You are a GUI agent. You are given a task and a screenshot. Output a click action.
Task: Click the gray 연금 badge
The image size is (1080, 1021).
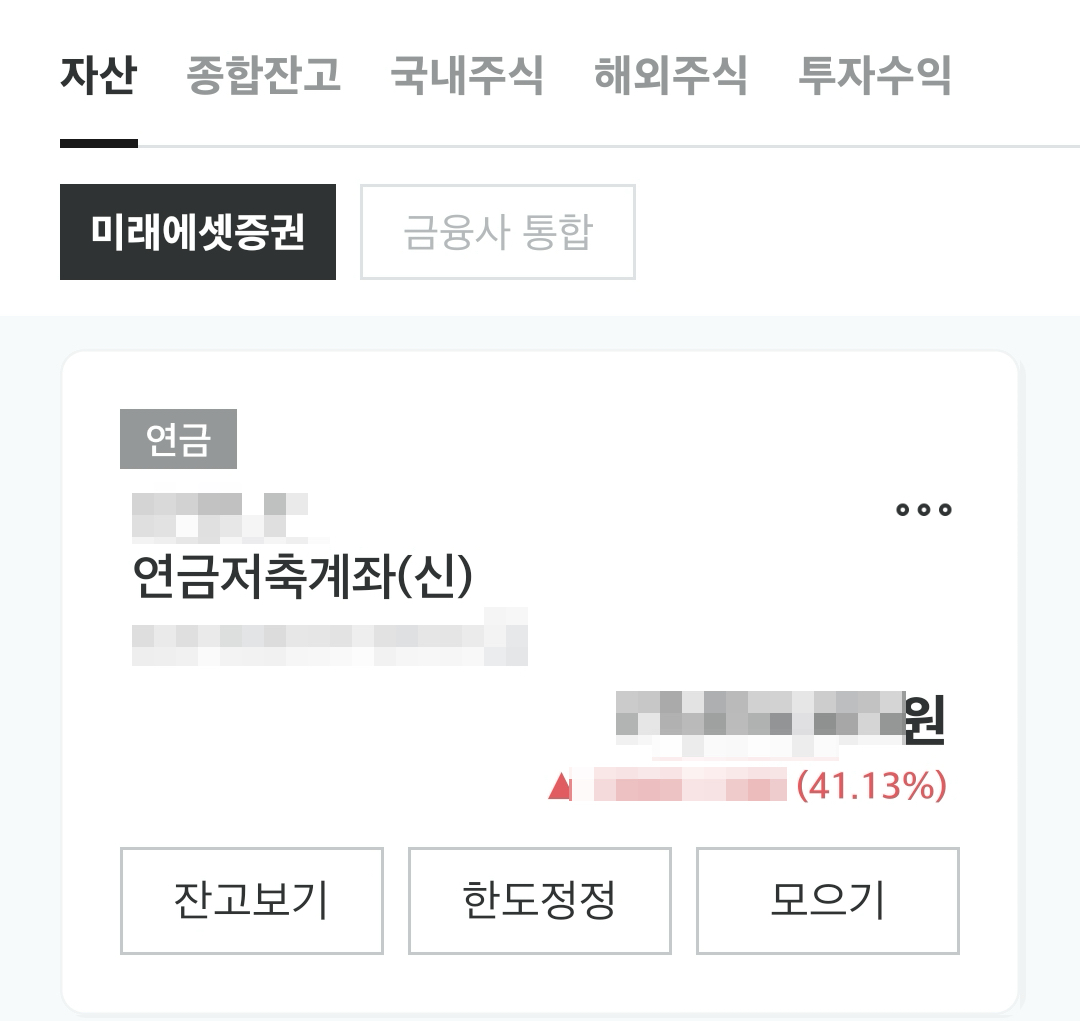[178, 439]
